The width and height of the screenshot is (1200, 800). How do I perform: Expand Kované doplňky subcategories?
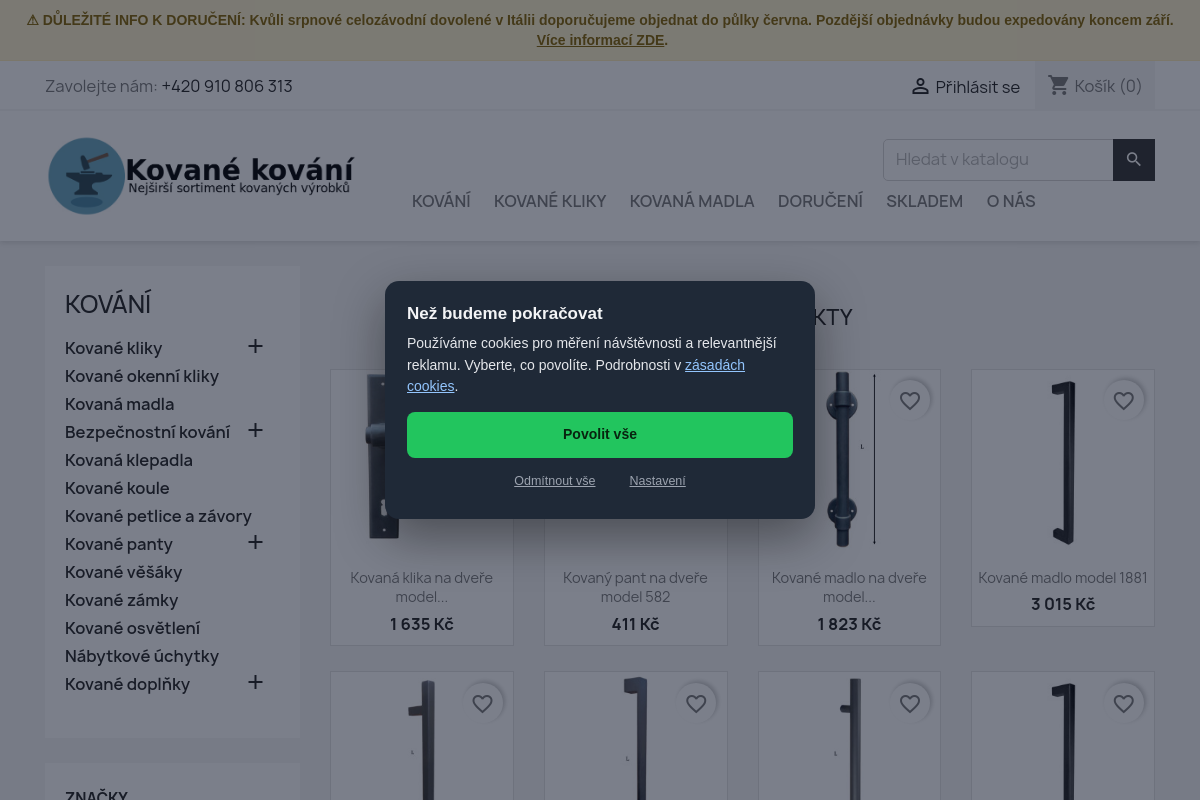coord(255,682)
